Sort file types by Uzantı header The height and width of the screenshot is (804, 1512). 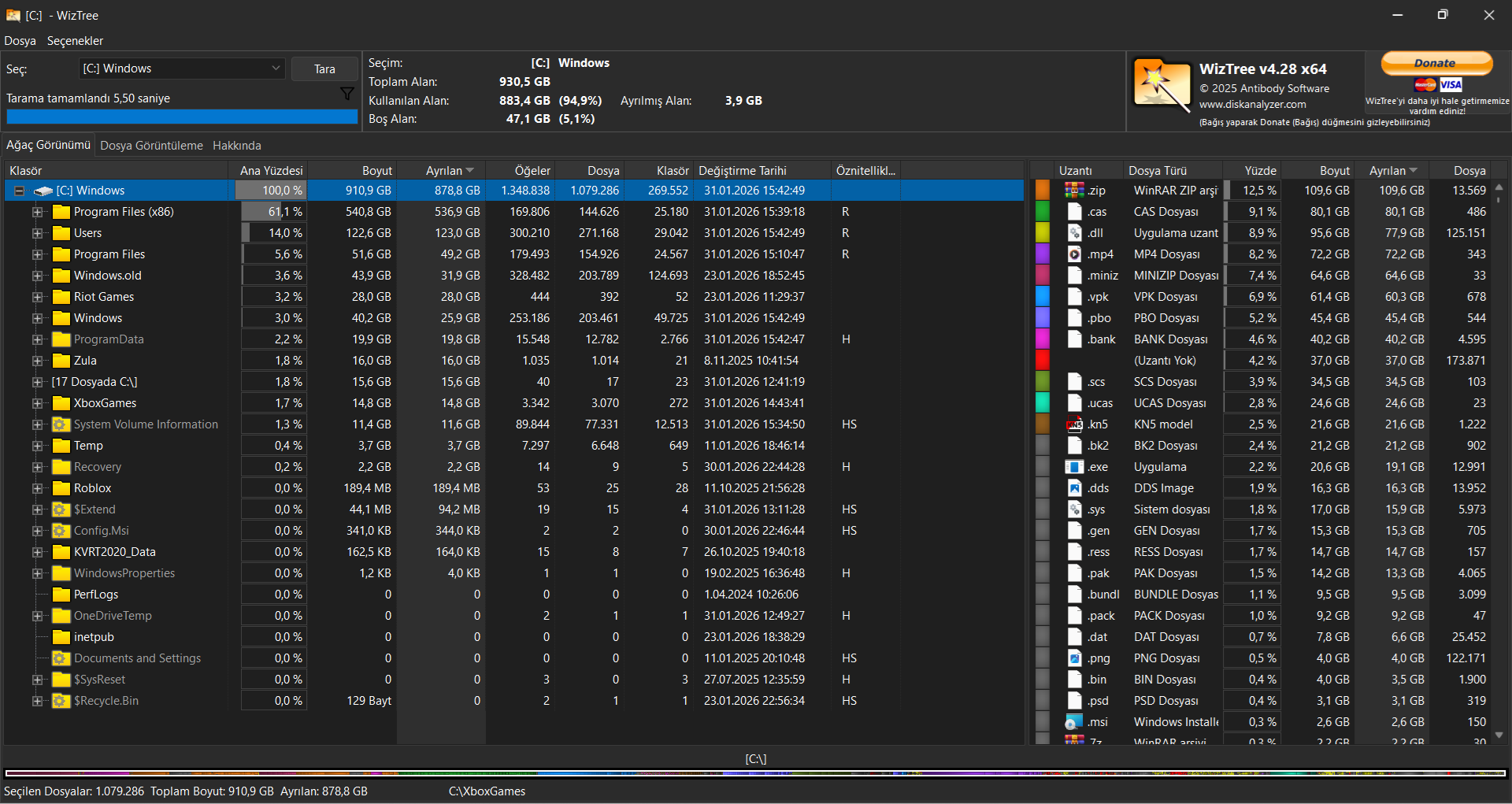1088,171
